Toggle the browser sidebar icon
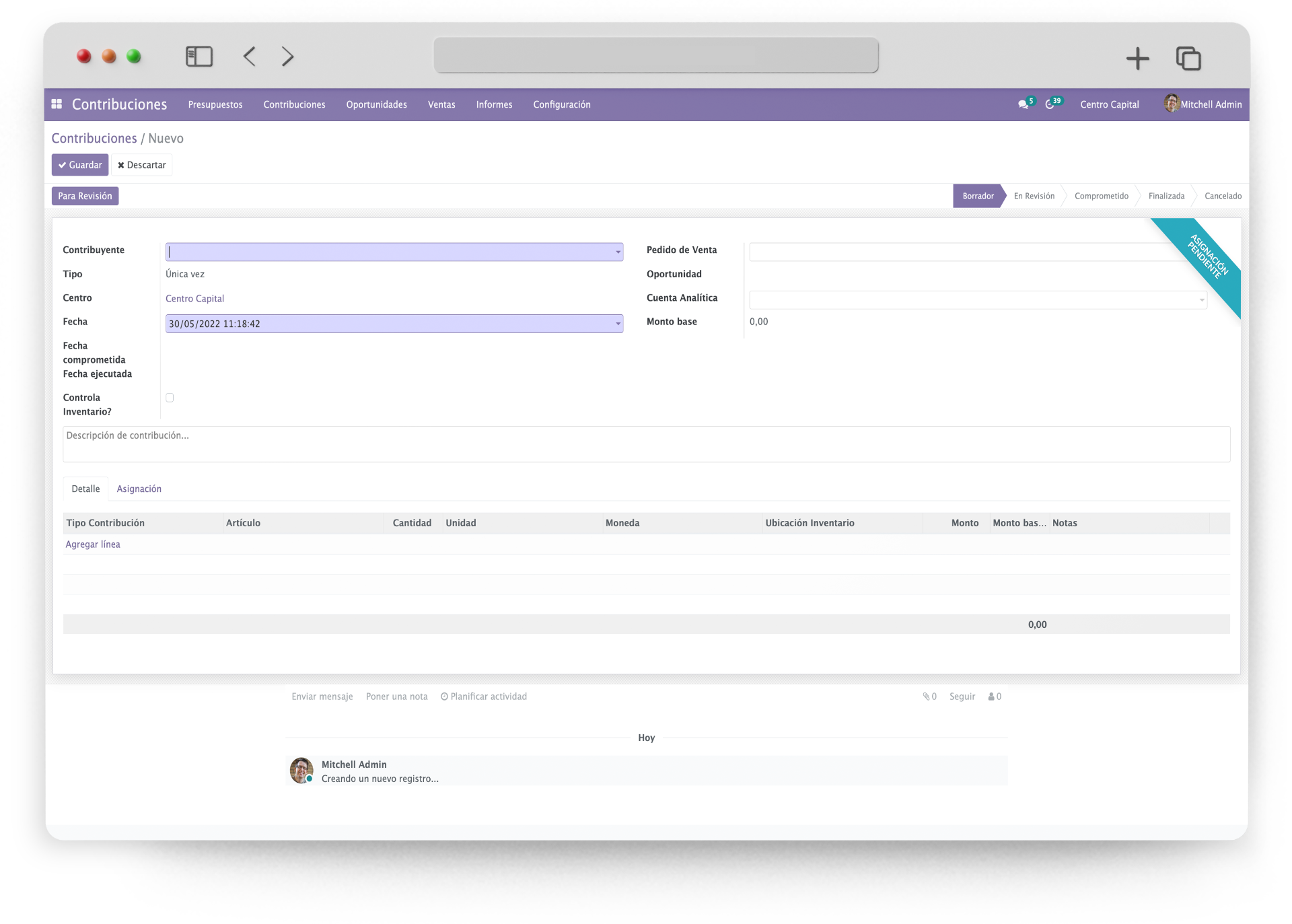Image resolution: width=1292 pixels, height=924 pixels. coord(199,57)
